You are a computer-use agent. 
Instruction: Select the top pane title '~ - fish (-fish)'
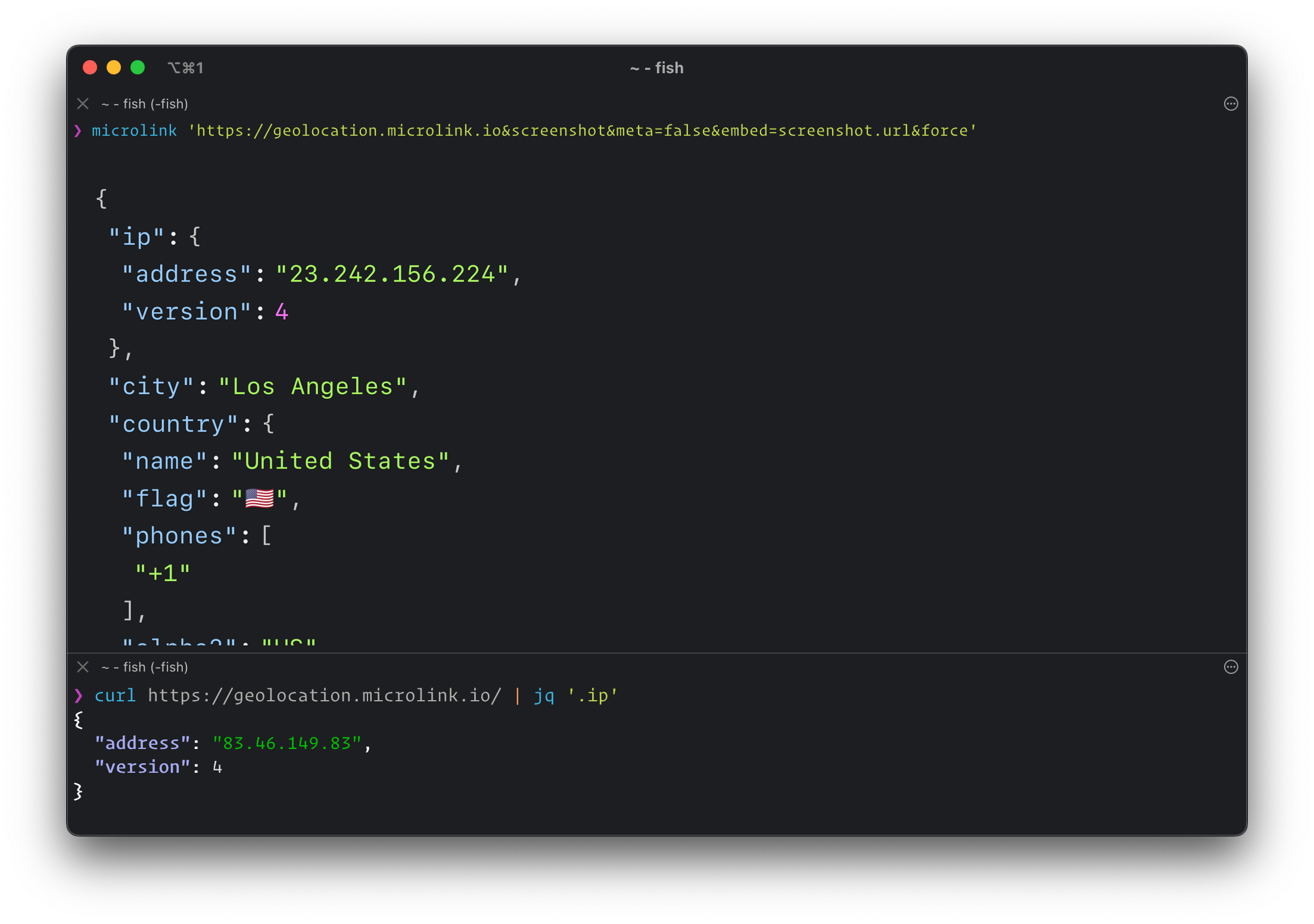coord(144,104)
